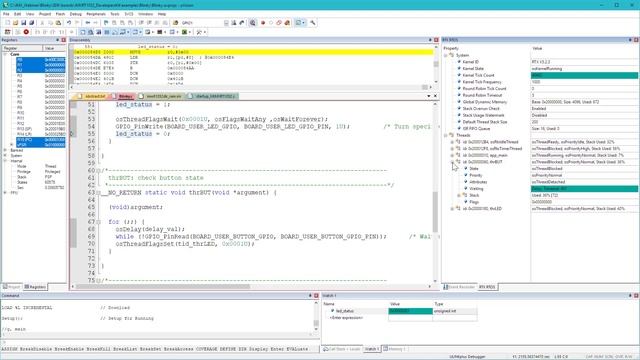This screenshot has width=640, height=360.
Task: Toggle the Disassembly window toolbar icon
Action: [91, 32]
